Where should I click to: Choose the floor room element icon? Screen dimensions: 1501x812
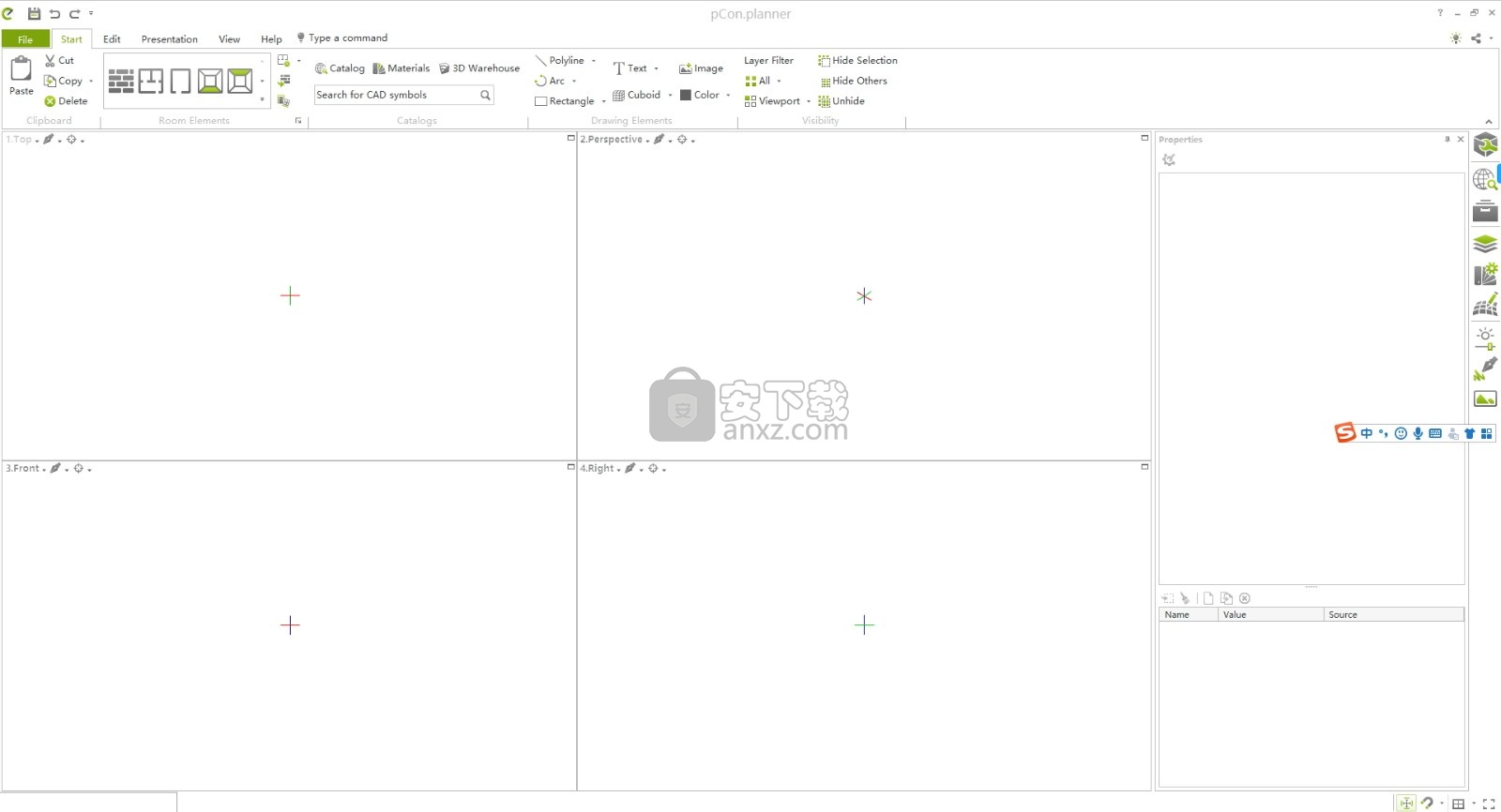[x=210, y=82]
